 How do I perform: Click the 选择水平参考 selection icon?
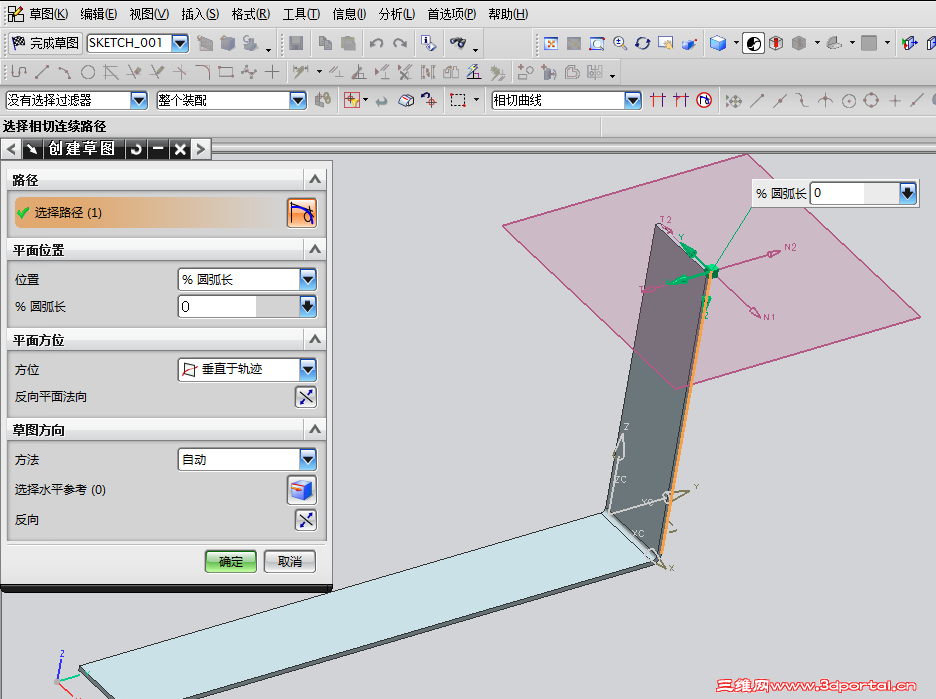coord(302,490)
